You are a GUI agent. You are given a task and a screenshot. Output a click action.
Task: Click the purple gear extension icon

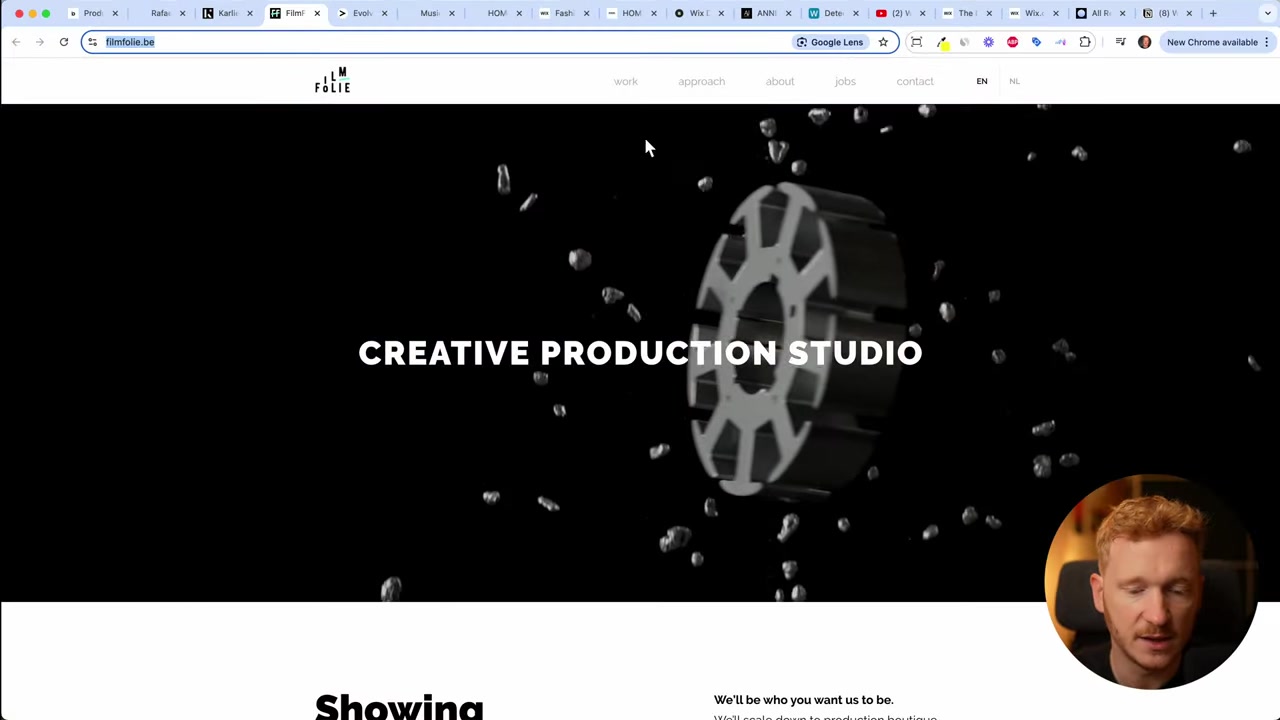tap(988, 42)
